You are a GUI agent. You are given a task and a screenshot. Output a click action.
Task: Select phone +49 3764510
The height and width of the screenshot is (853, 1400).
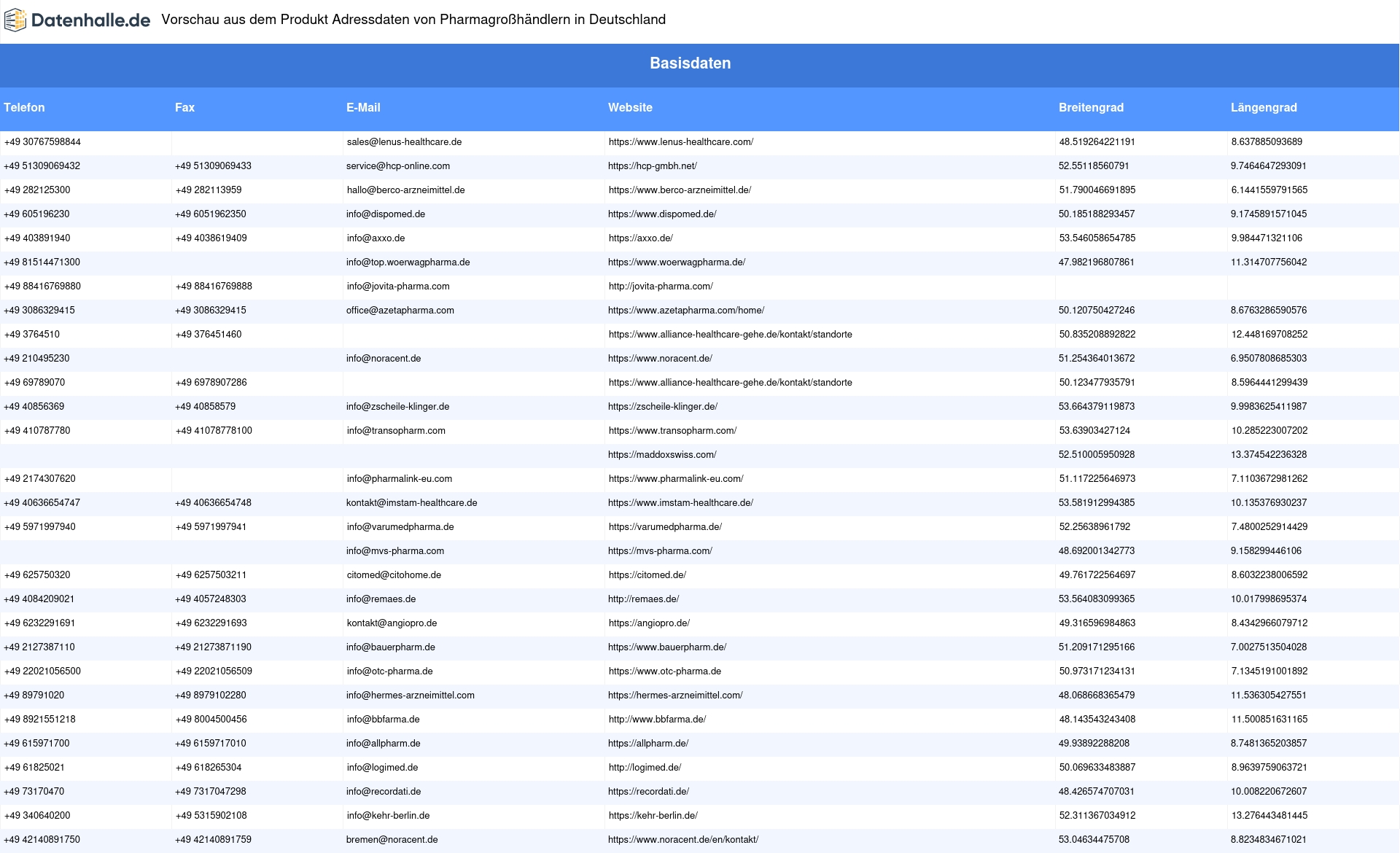point(32,335)
